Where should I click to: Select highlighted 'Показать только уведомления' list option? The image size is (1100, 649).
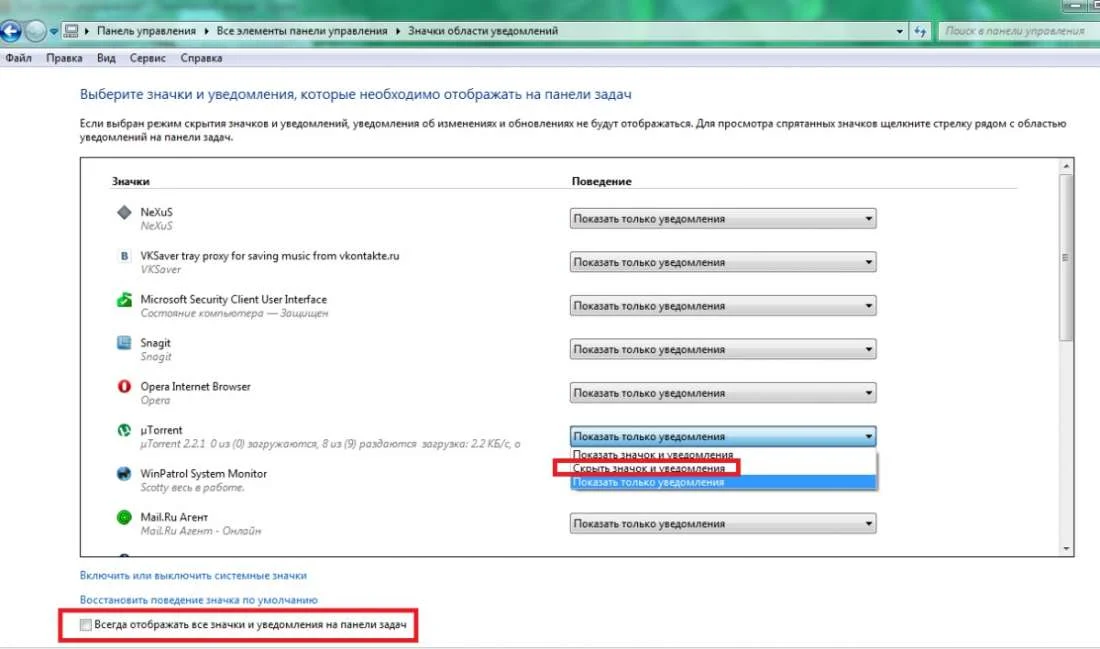coord(723,482)
